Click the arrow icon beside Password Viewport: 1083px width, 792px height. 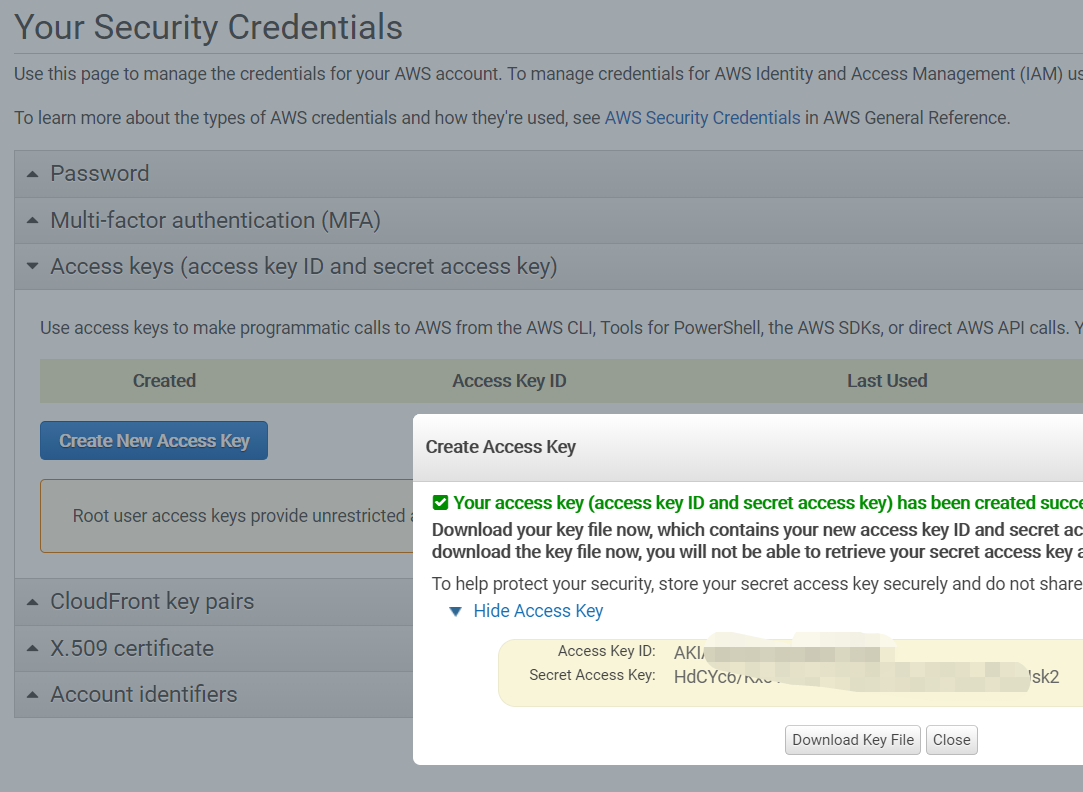pyautogui.click(x=32, y=174)
